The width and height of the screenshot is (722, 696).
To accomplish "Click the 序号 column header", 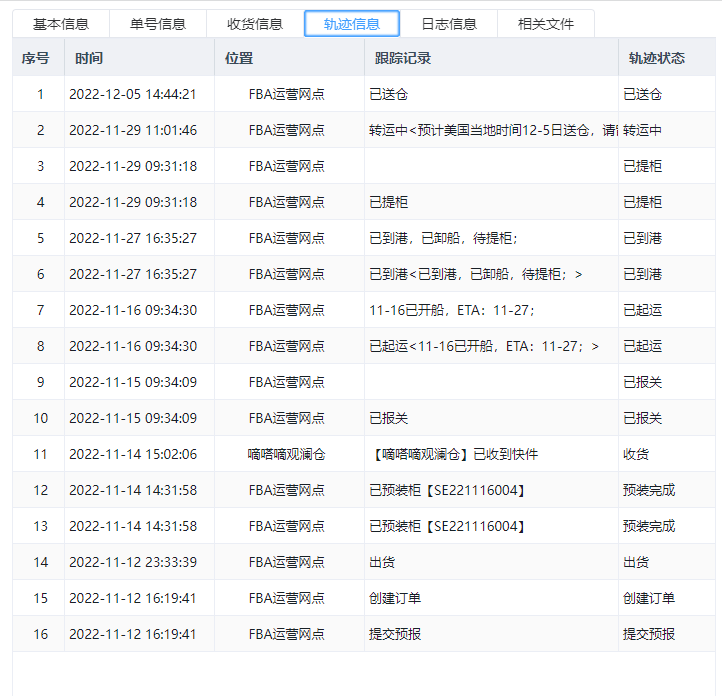I will coord(36,58).
